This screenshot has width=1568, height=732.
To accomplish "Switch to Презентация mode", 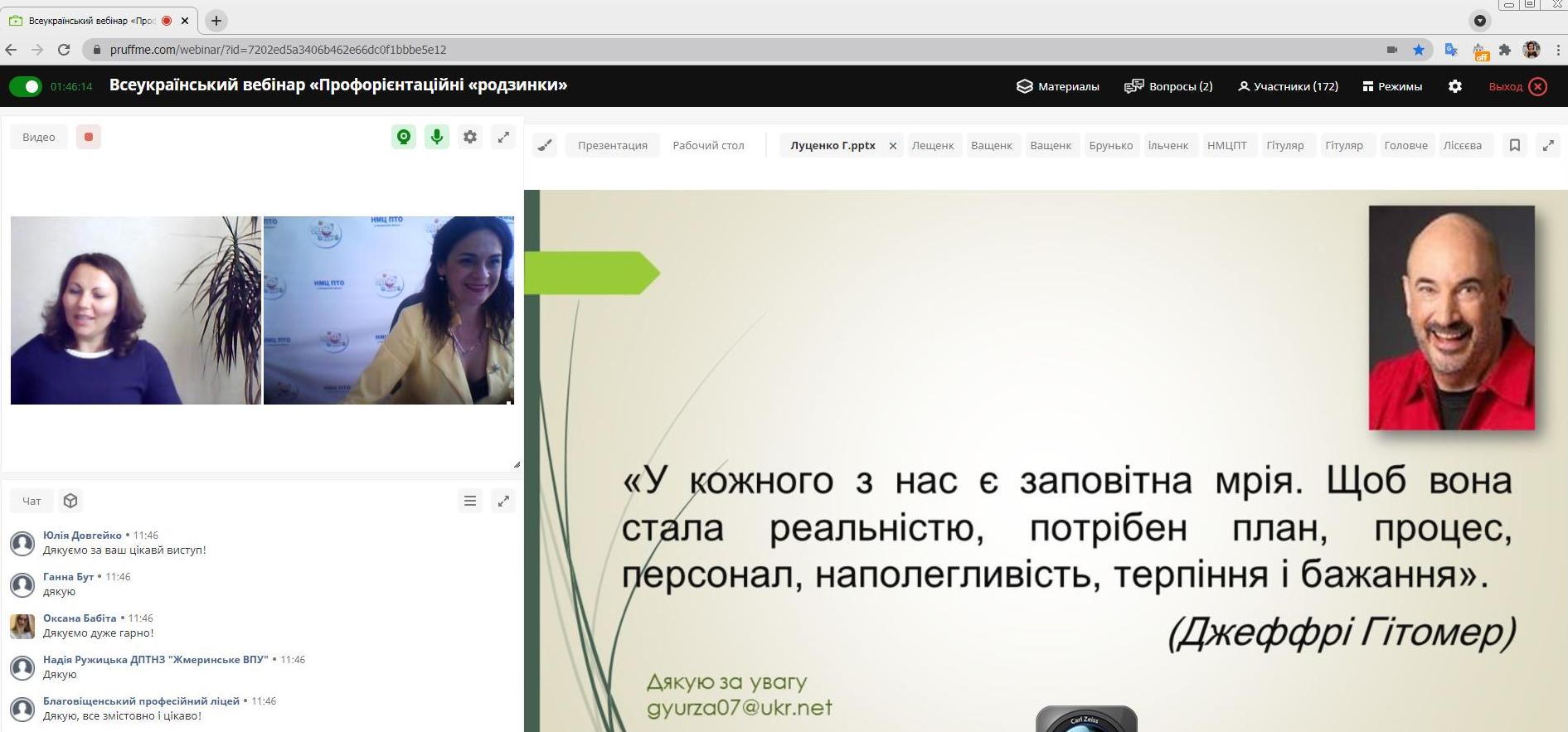I will (x=613, y=145).
